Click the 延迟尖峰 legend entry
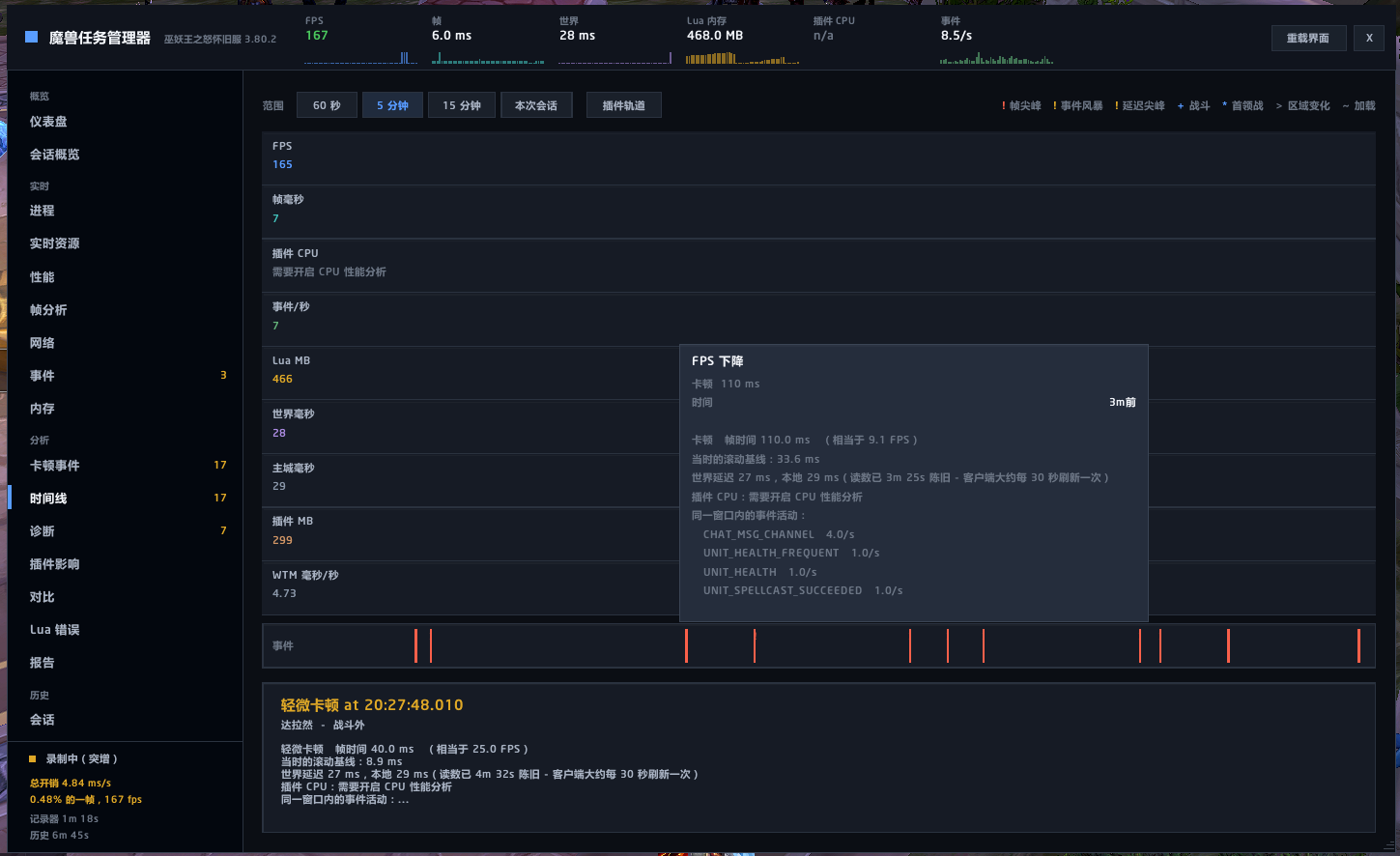This screenshot has height=856, width=1400. point(1139,106)
